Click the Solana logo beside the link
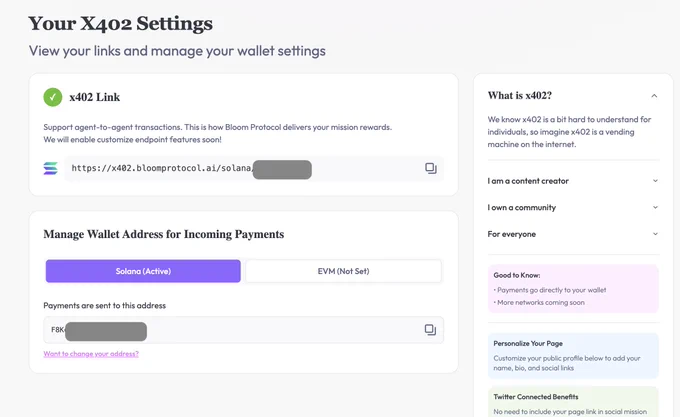The width and height of the screenshot is (680, 417). coord(50,168)
